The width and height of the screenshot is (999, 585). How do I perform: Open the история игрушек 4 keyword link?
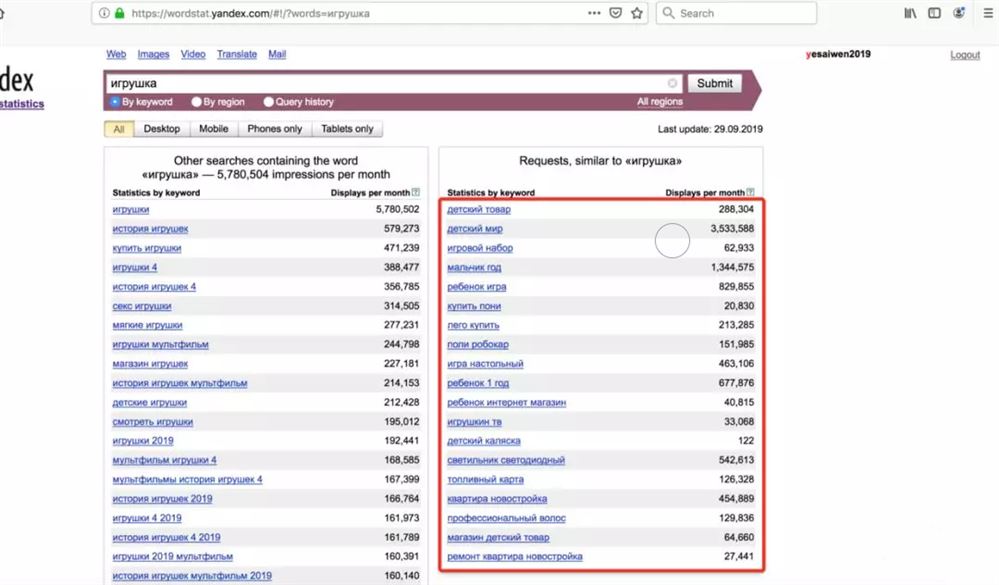(154, 286)
